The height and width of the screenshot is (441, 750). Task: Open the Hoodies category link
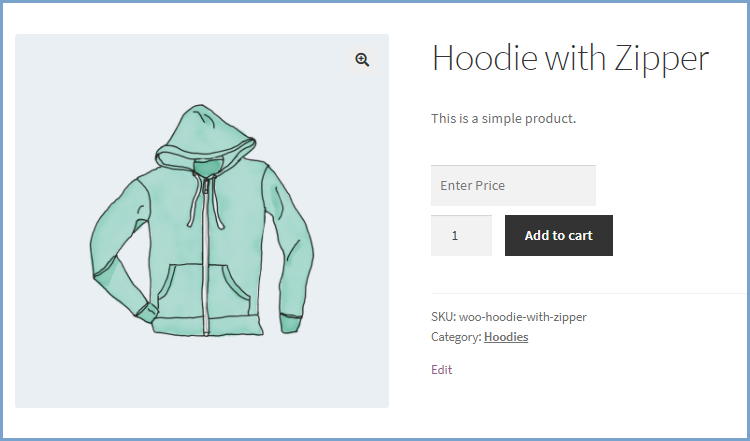tap(506, 337)
